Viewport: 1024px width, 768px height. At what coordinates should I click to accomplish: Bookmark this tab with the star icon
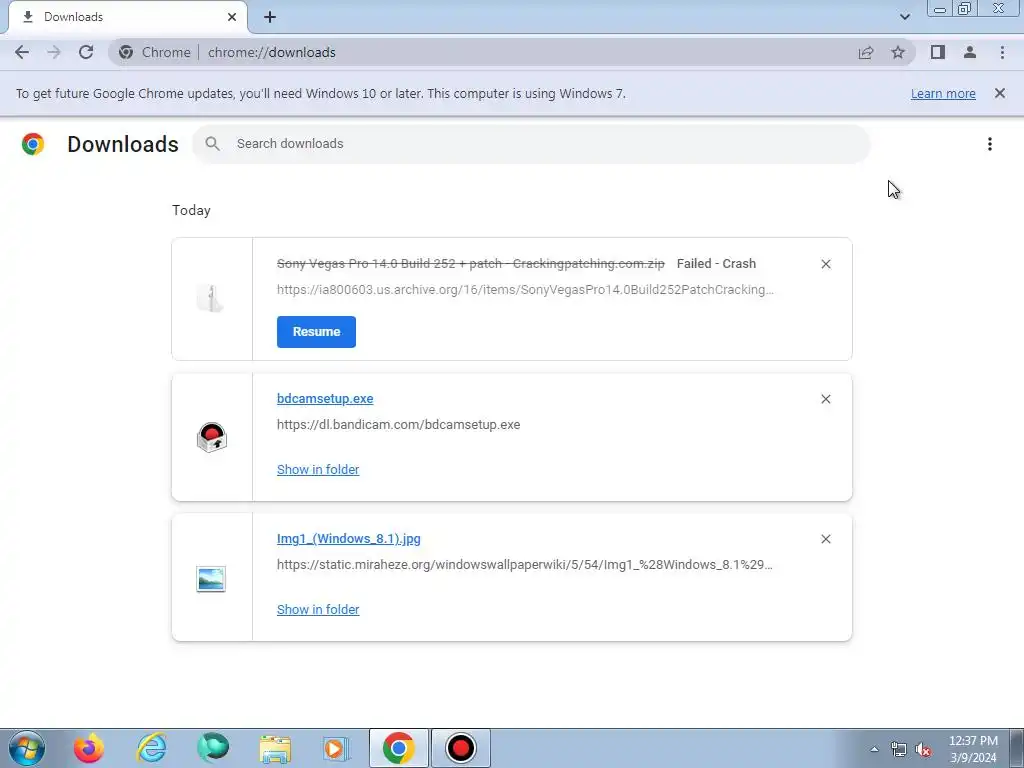898,52
